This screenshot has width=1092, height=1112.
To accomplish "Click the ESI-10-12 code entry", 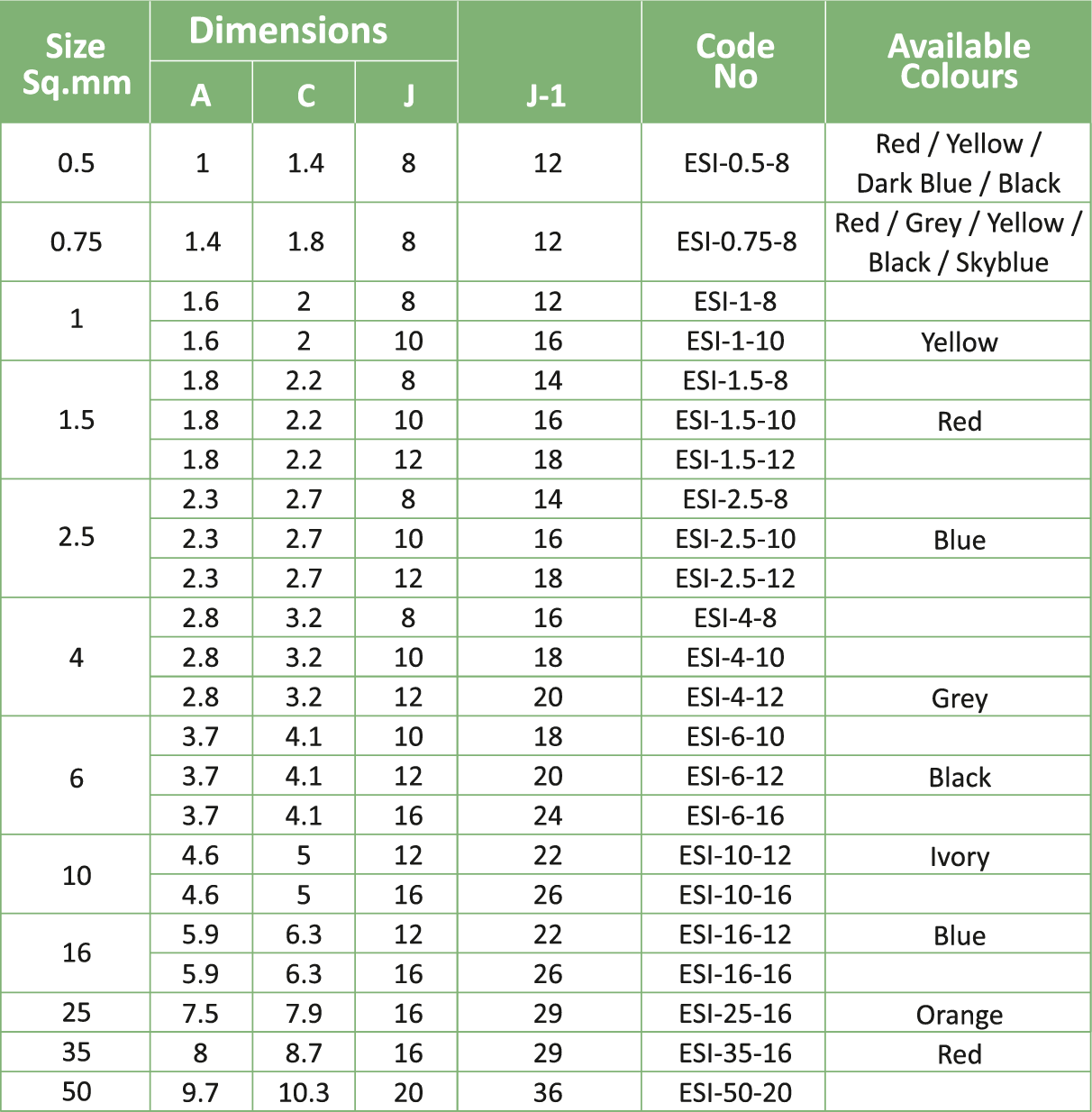I will [x=735, y=855].
